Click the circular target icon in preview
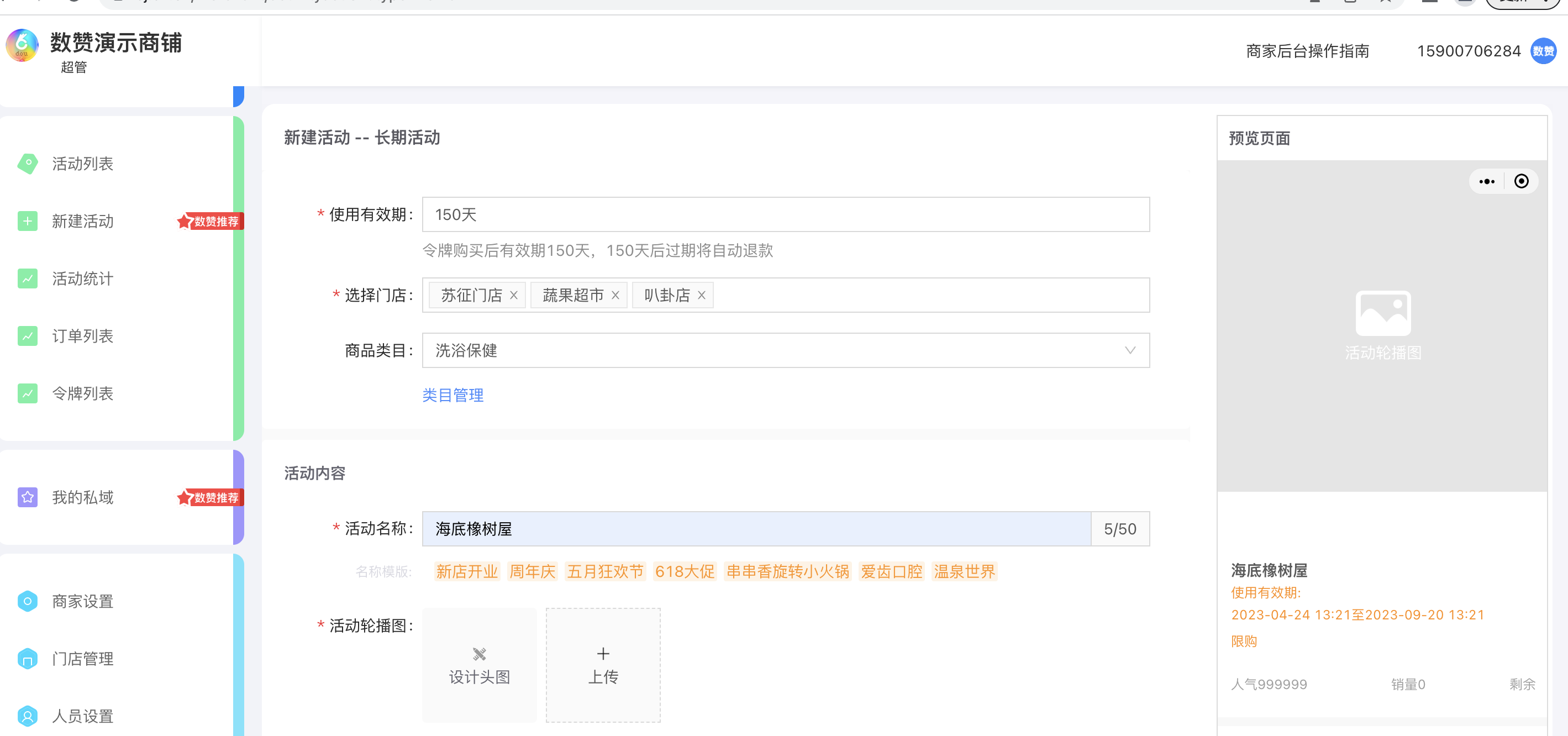 pyautogui.click(x=1521, y=181)
